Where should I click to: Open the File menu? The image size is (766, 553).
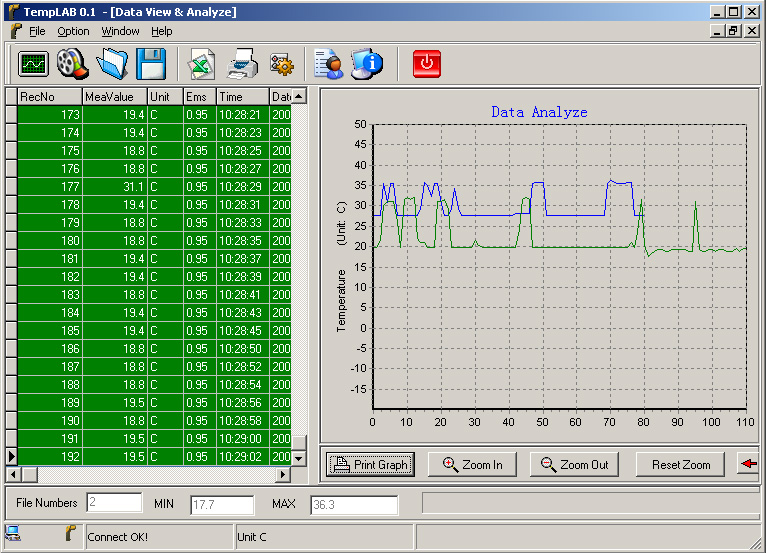[37, 31]
